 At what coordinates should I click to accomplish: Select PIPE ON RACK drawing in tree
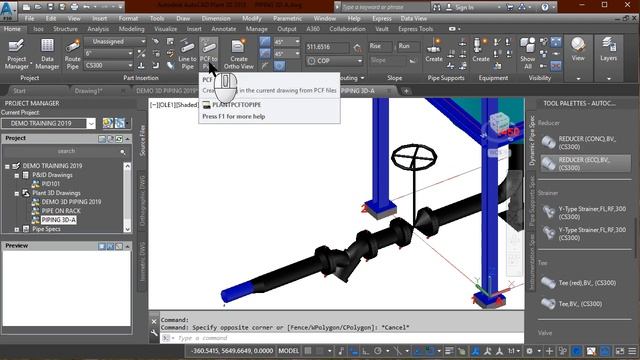61,211
